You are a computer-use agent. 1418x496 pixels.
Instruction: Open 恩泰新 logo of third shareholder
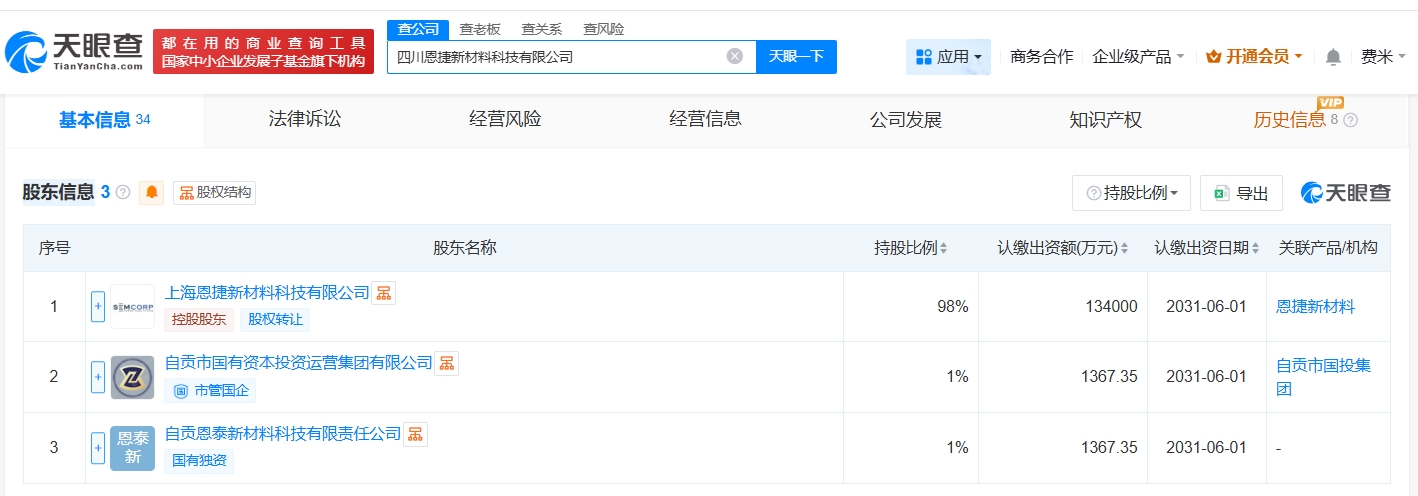click(132, 448)
